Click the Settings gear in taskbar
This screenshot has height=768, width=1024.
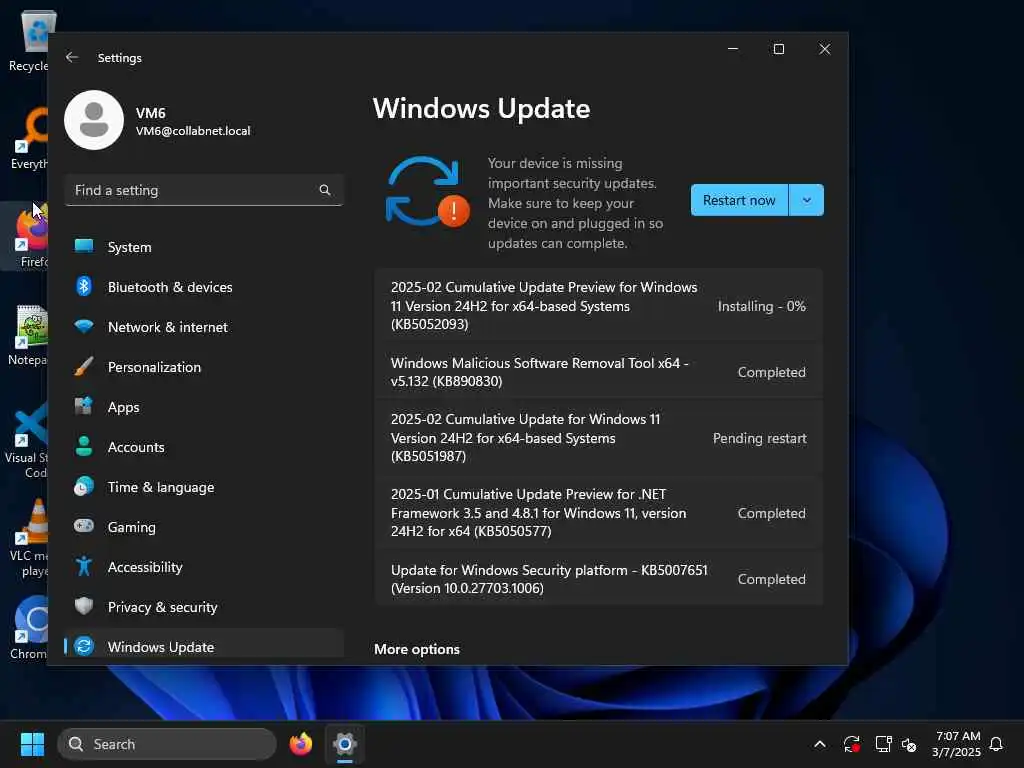click(345, 744)
